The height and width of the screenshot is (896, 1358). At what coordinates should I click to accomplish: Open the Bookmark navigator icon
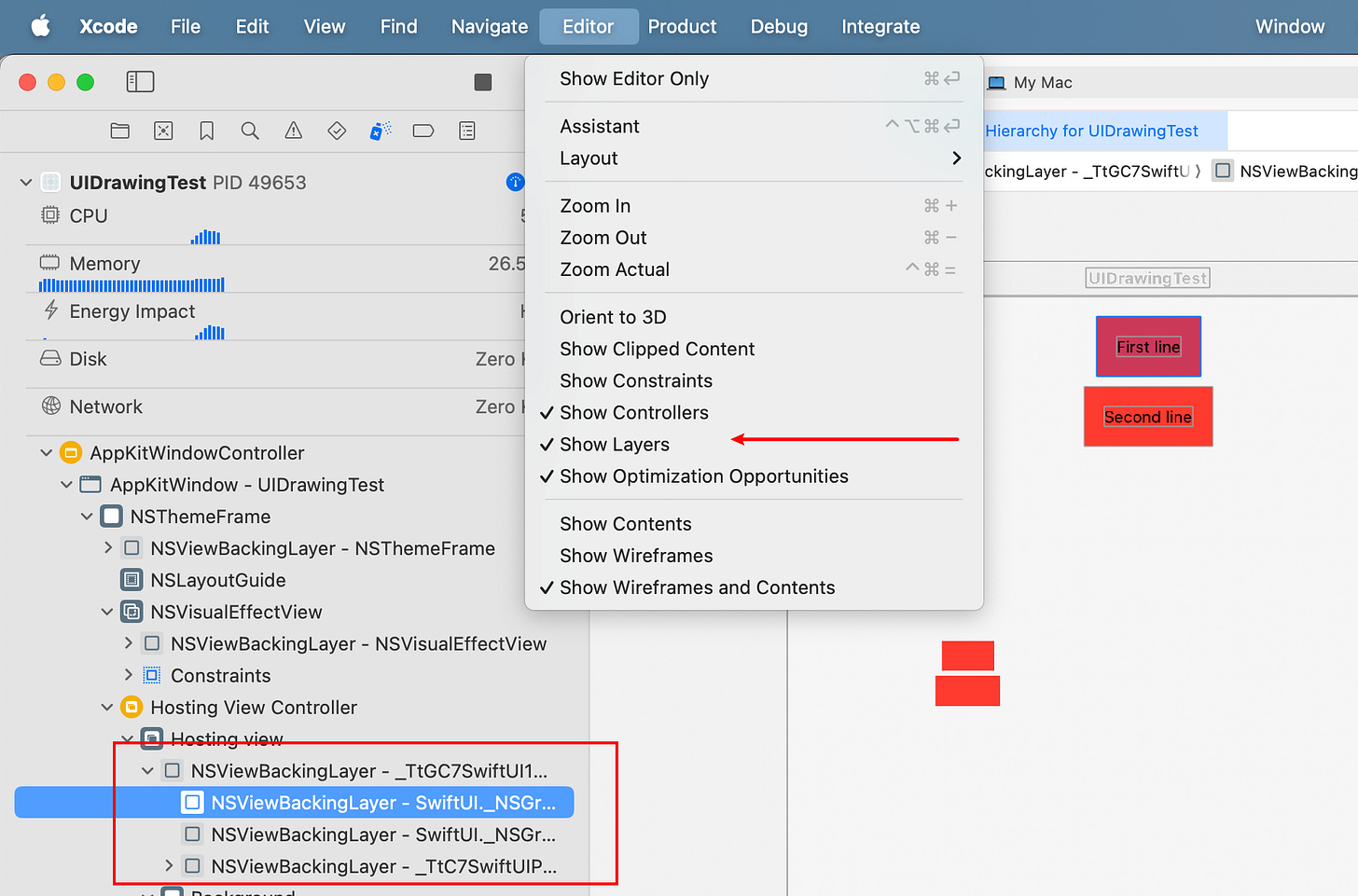(x=207, y=131)
